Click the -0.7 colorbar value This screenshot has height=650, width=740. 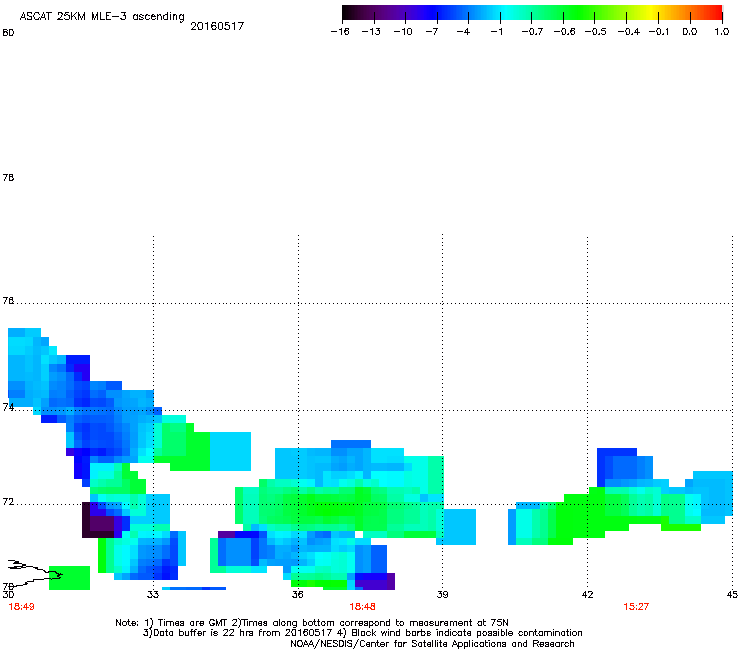click(532, 32)
